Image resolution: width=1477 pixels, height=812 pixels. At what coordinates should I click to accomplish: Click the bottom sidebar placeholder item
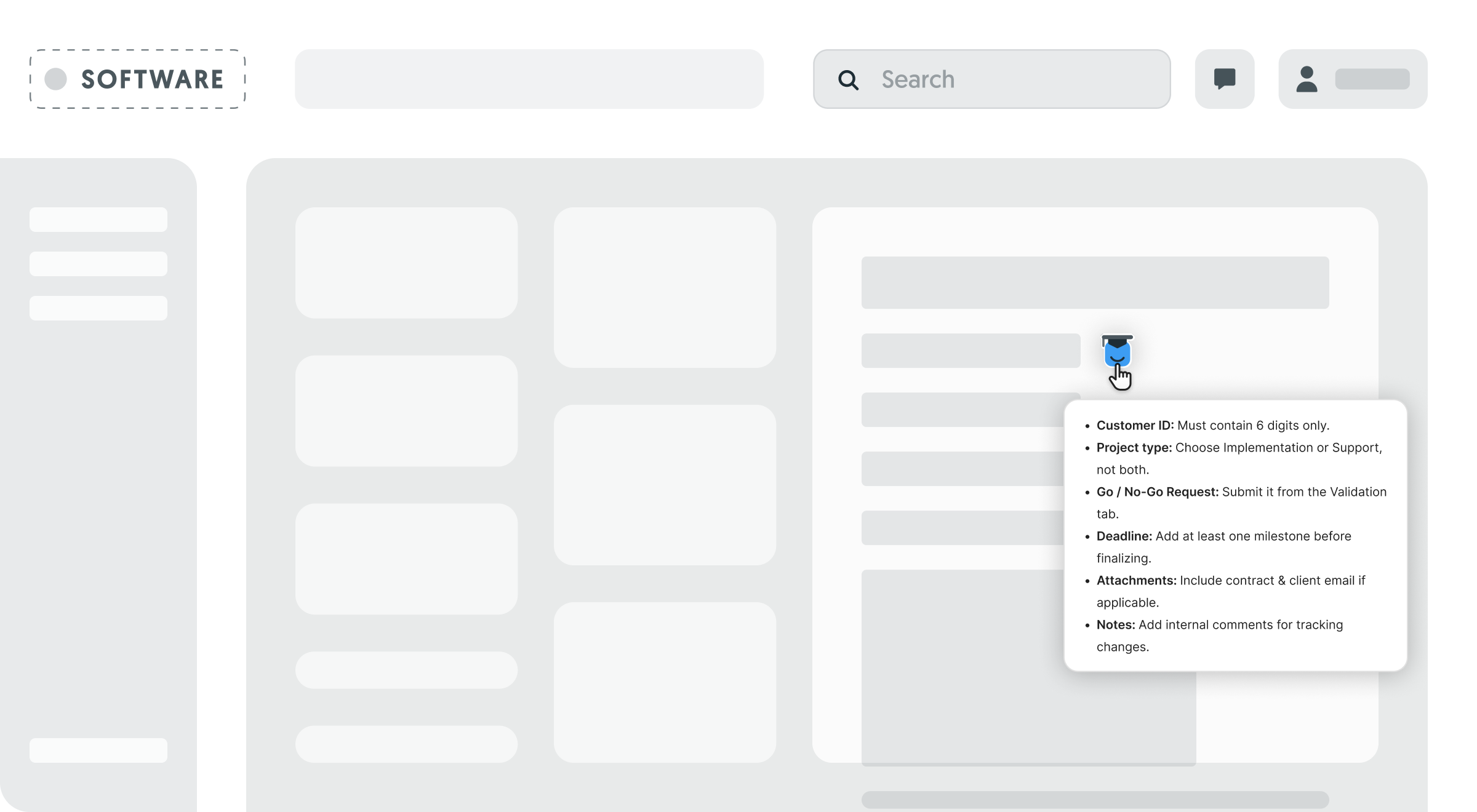(x=98, y=750)
